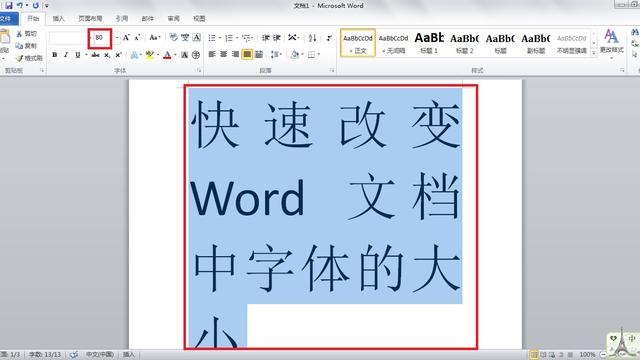Switch to the 视图 (View) tab
640x360 pixels.
click(199, 18)
